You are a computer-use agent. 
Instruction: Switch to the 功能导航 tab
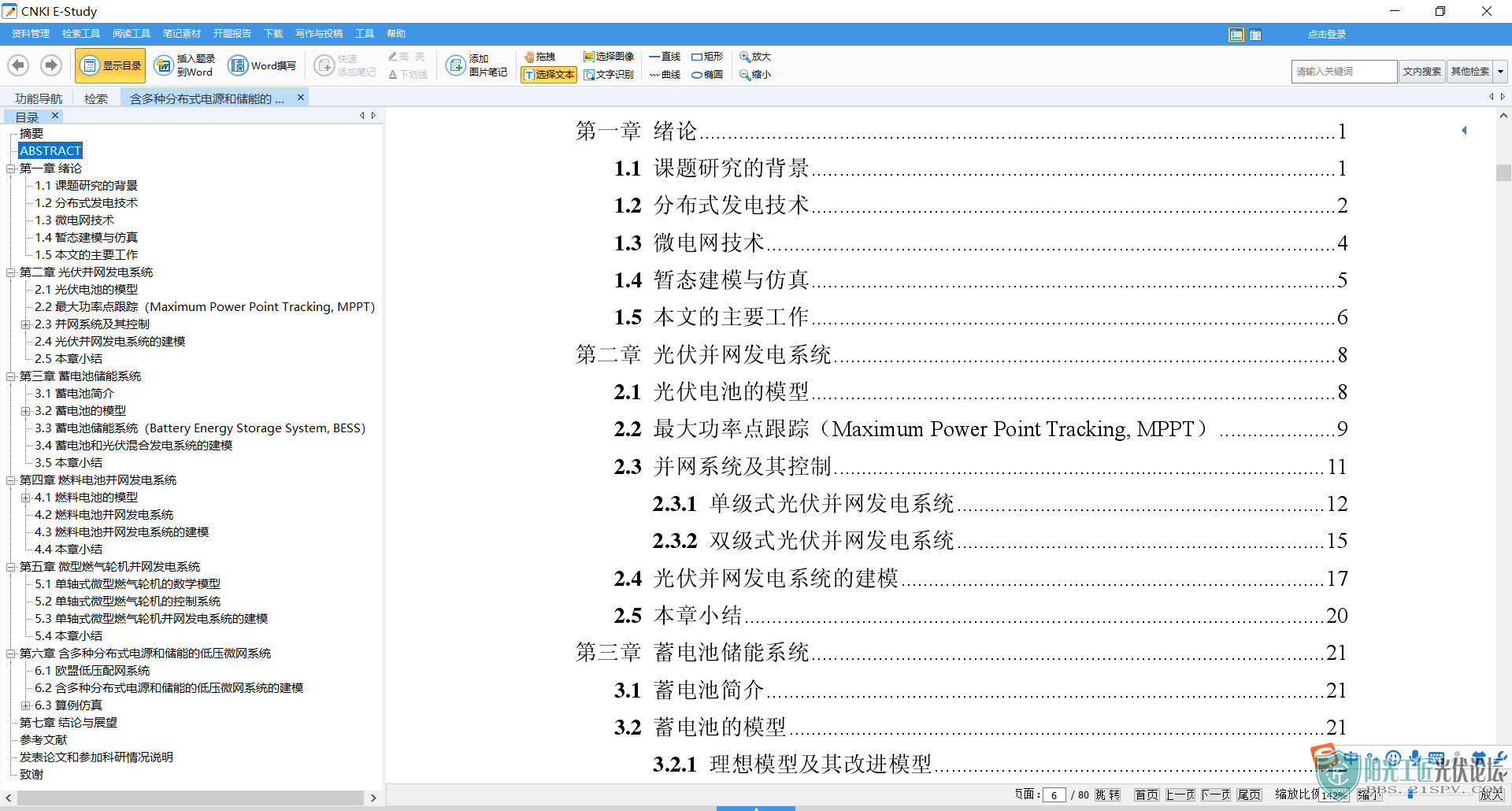[x=39, y=98]
